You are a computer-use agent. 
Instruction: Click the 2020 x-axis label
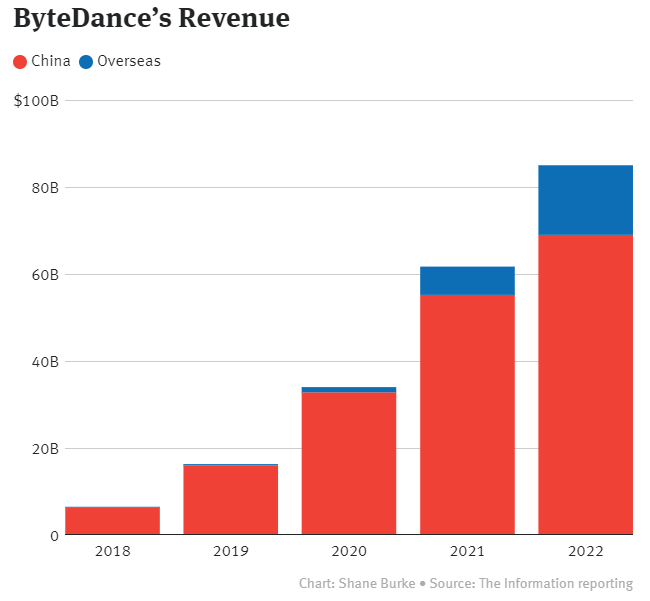pos(349,551)
